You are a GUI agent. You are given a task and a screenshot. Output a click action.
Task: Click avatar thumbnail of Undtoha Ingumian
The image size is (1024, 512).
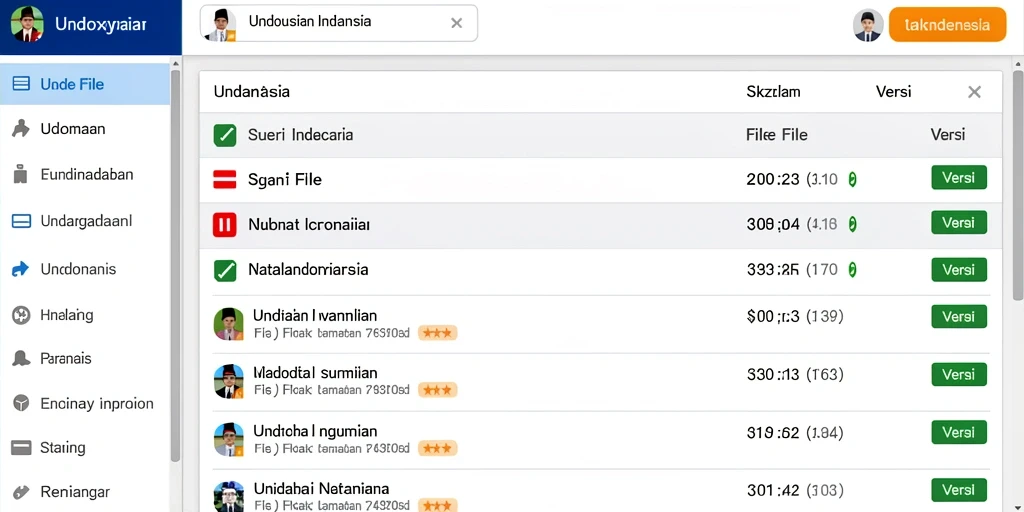pyautogui.click(x=229, y=439)
